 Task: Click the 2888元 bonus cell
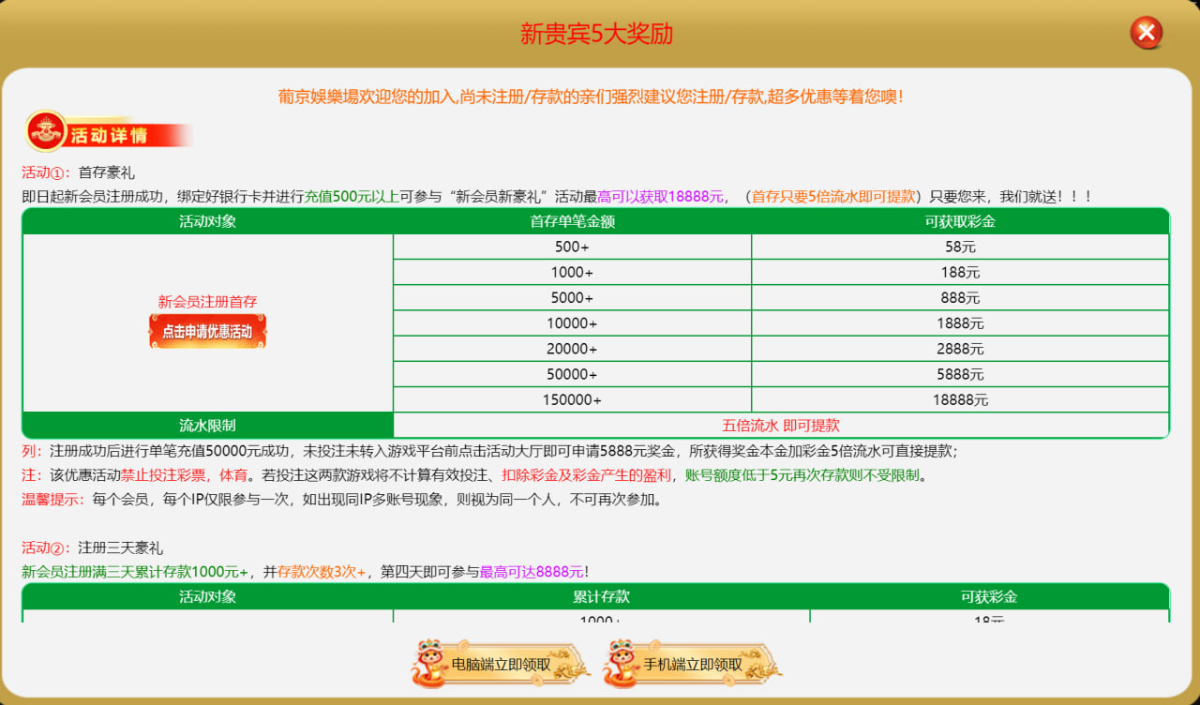pos(960,349)
